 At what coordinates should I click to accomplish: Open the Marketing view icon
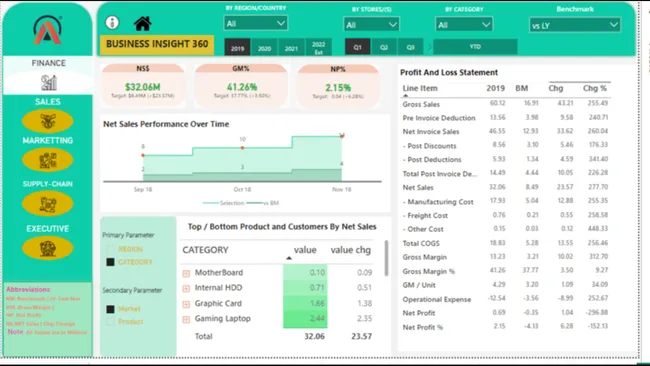pyautogui.click(x=48, y=160)
